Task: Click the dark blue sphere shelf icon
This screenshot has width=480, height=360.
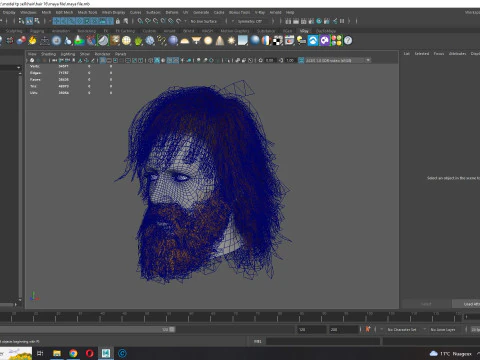Action: (173, 41)
